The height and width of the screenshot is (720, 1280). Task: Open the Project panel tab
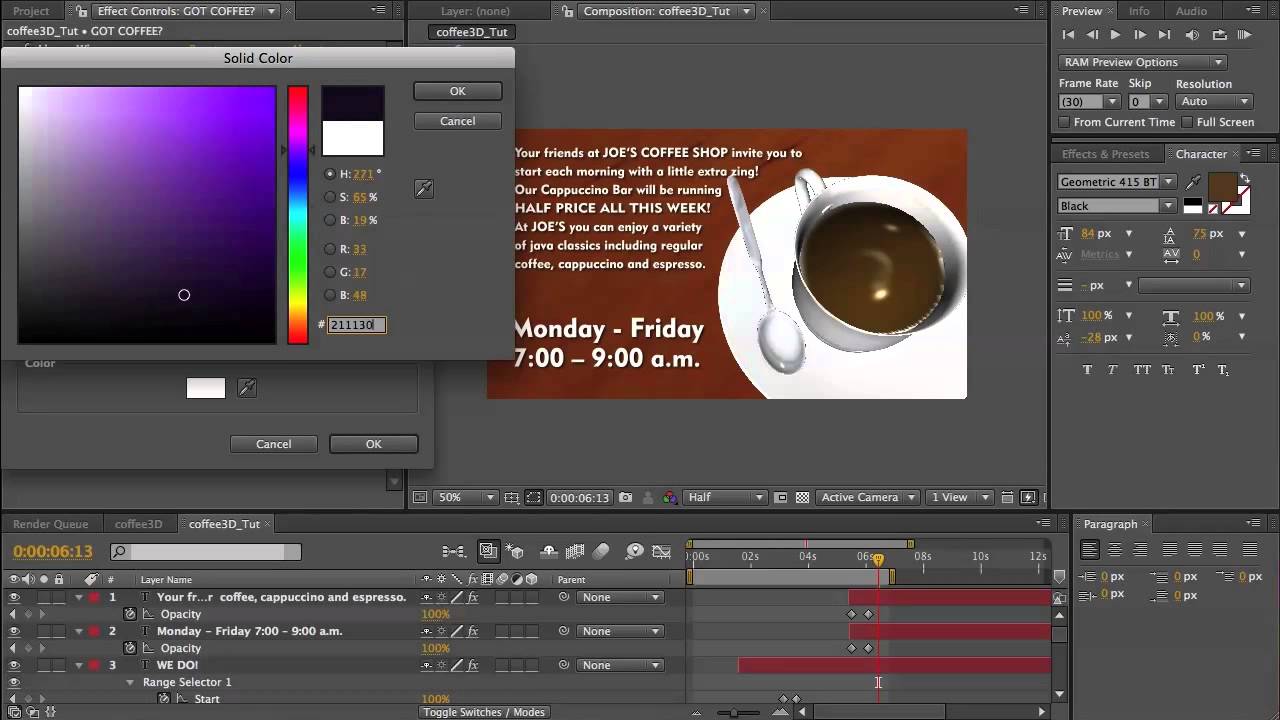point(31,11)
